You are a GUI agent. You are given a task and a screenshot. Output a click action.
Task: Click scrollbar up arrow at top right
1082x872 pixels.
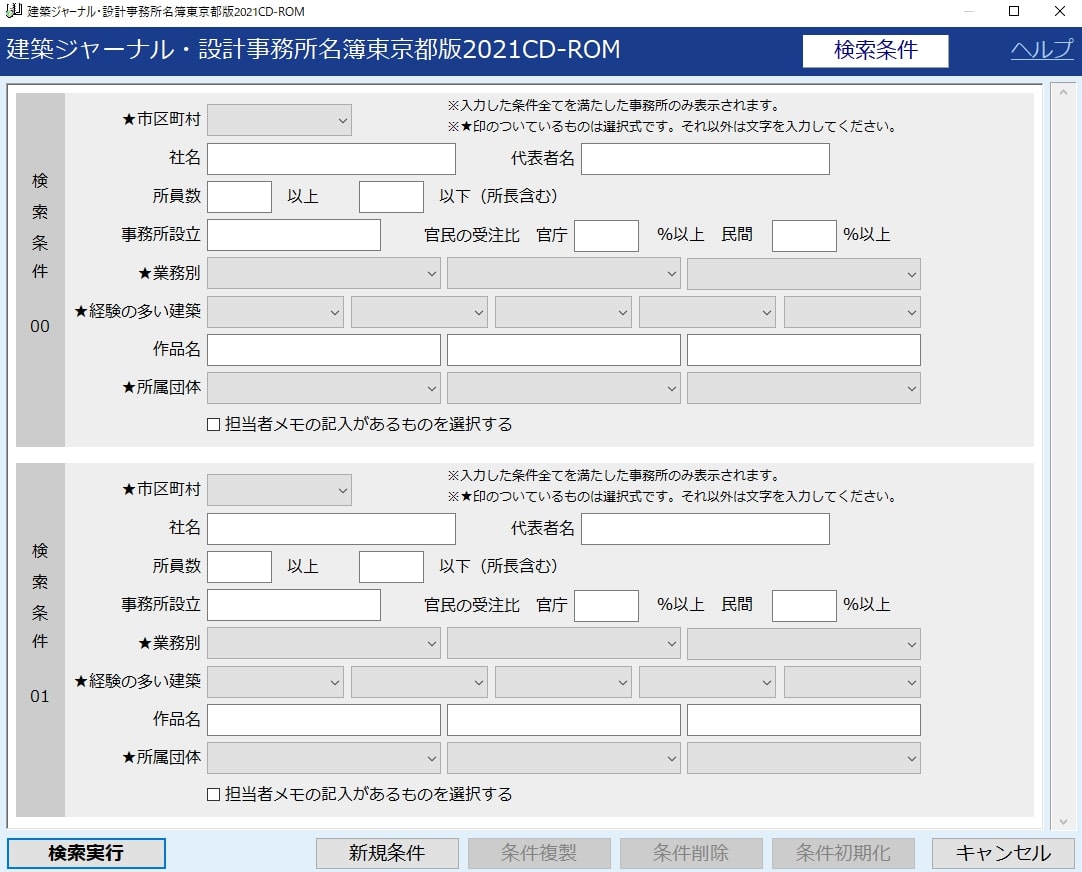tap(1062, 93)
